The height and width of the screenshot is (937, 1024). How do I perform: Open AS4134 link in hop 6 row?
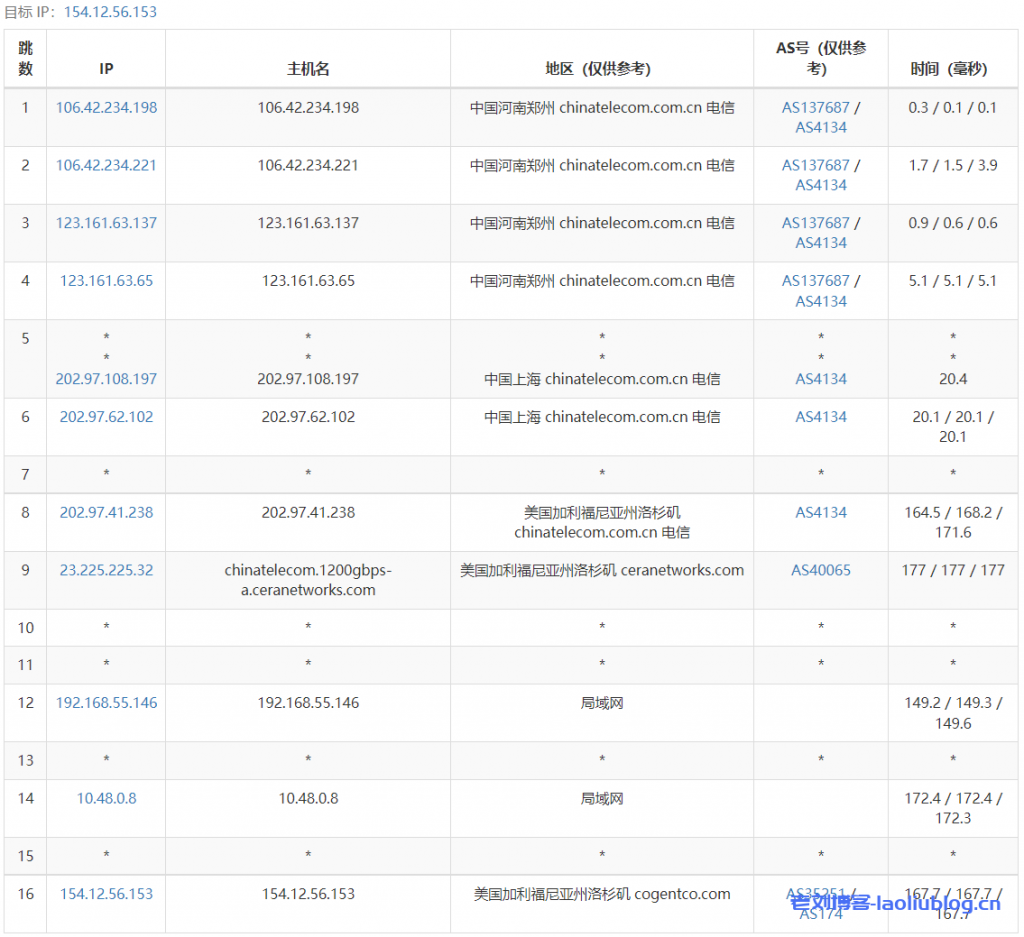(x=821, y=417)
